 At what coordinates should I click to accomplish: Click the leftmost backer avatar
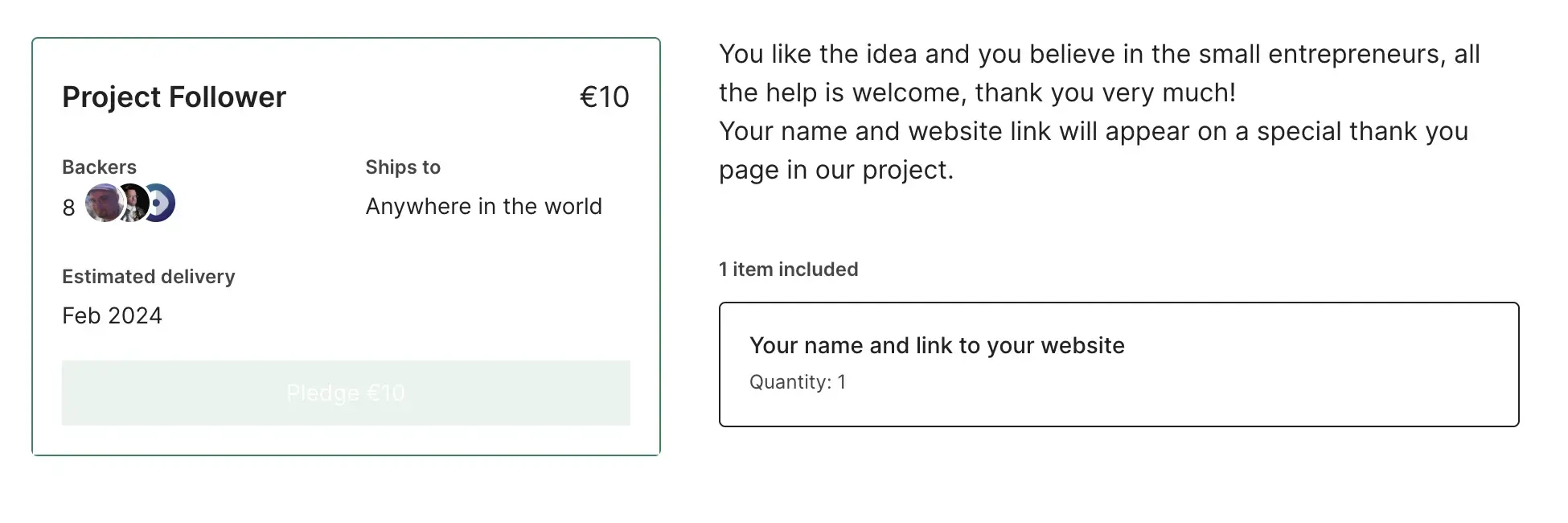[104, 203]
